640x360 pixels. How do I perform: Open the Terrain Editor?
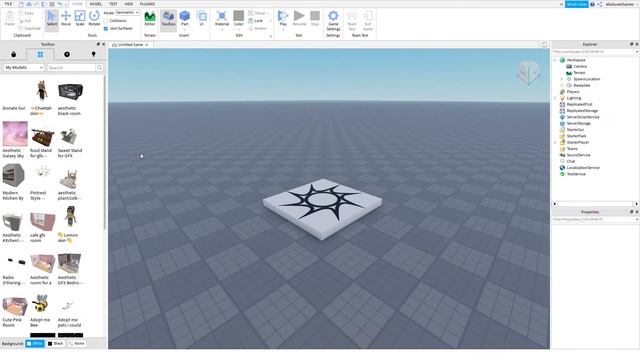[150, 19]
